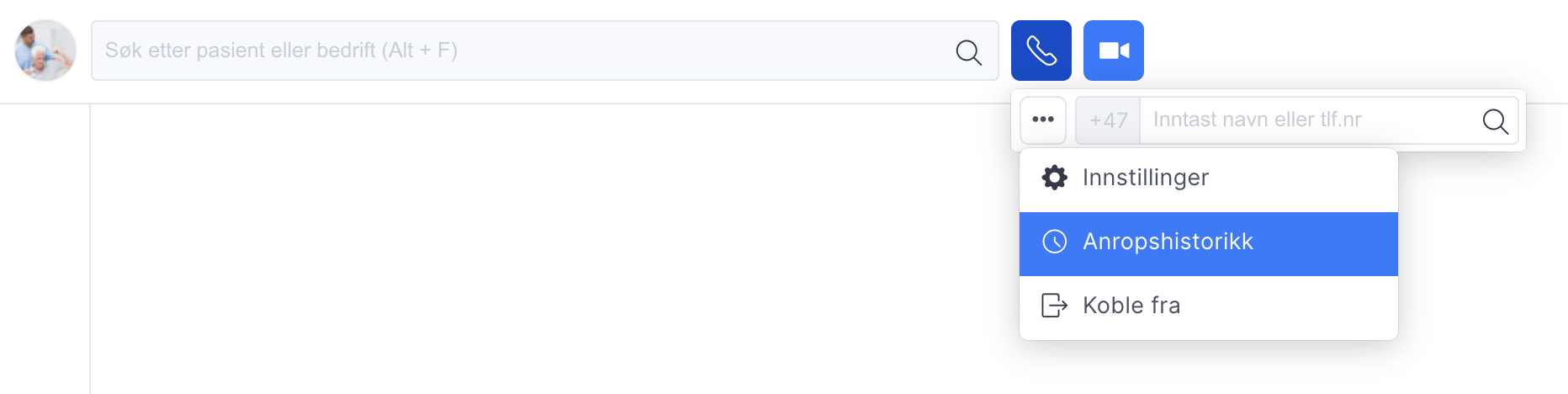Click the magnifier in phone number field

1495,121
